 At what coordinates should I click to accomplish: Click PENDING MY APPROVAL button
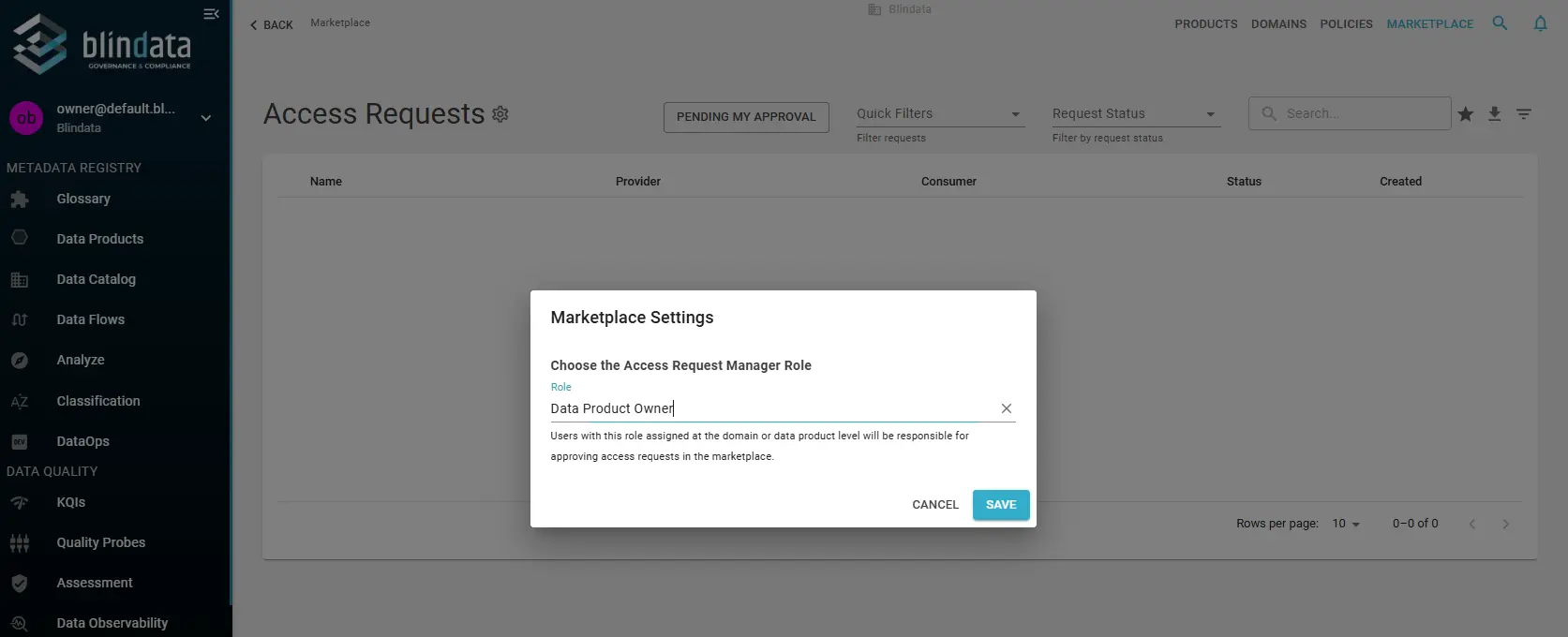746,117
